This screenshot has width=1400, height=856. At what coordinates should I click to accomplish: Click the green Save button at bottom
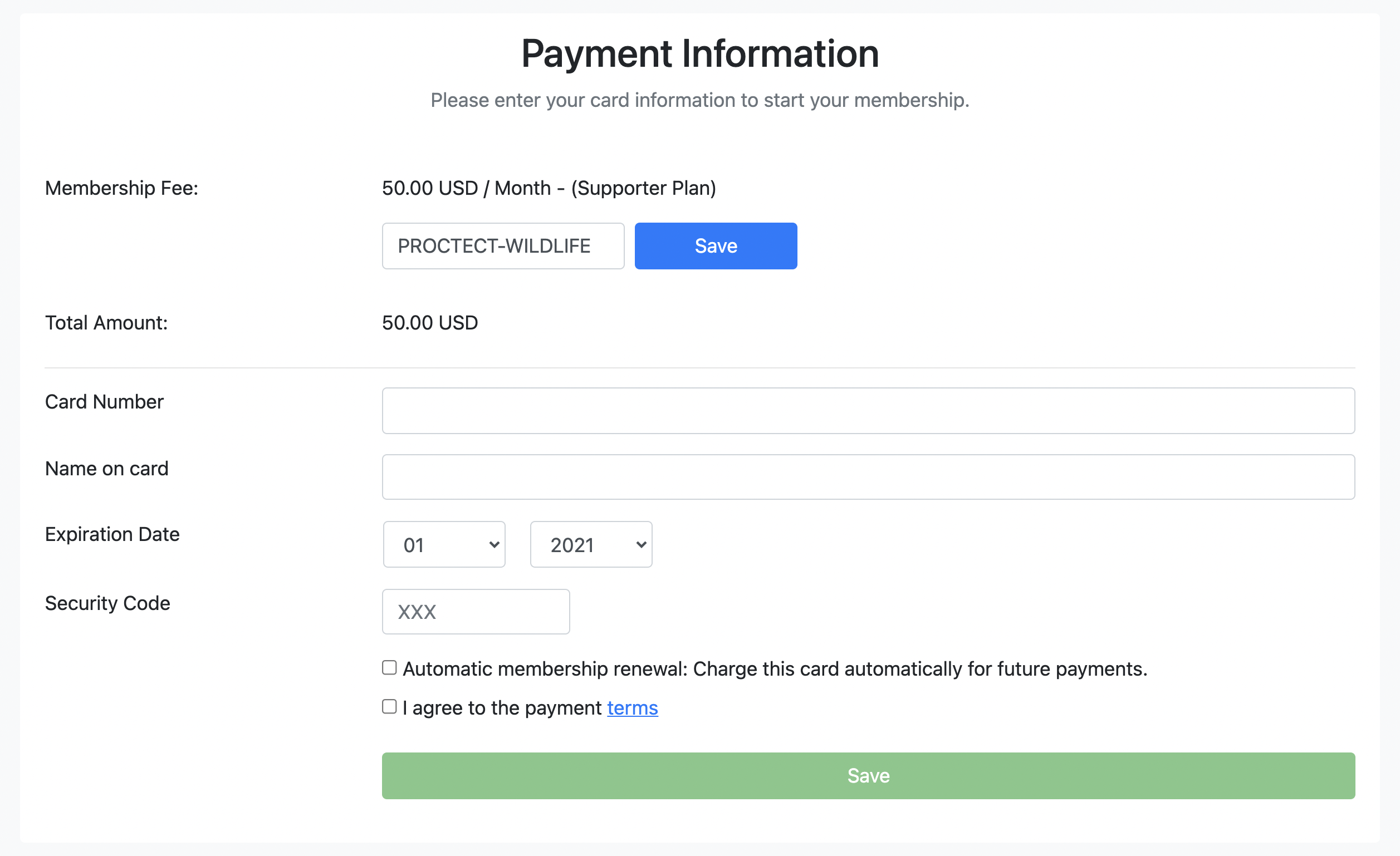868,776
